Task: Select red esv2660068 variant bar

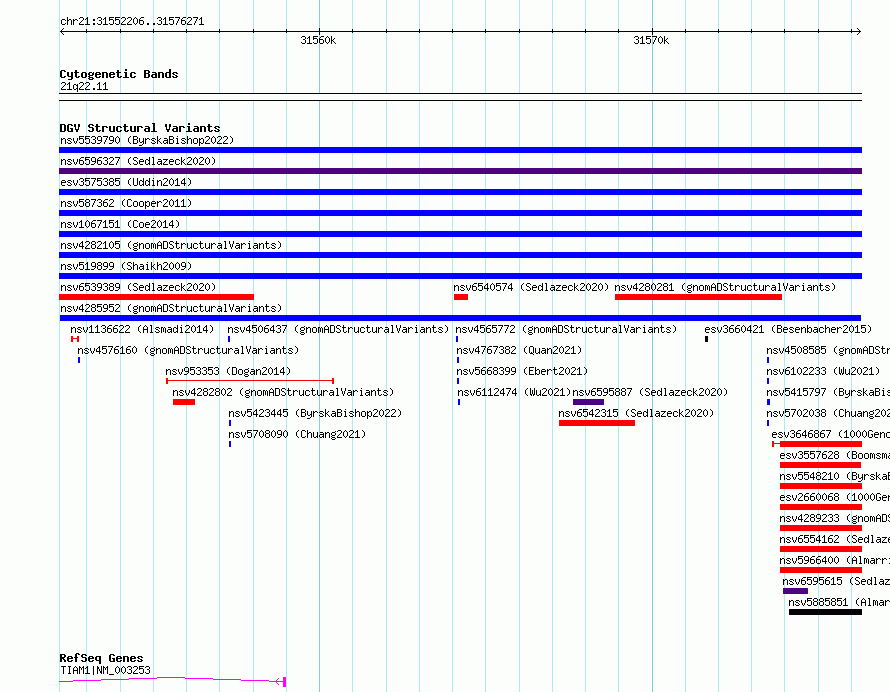Action: (821, 507)
